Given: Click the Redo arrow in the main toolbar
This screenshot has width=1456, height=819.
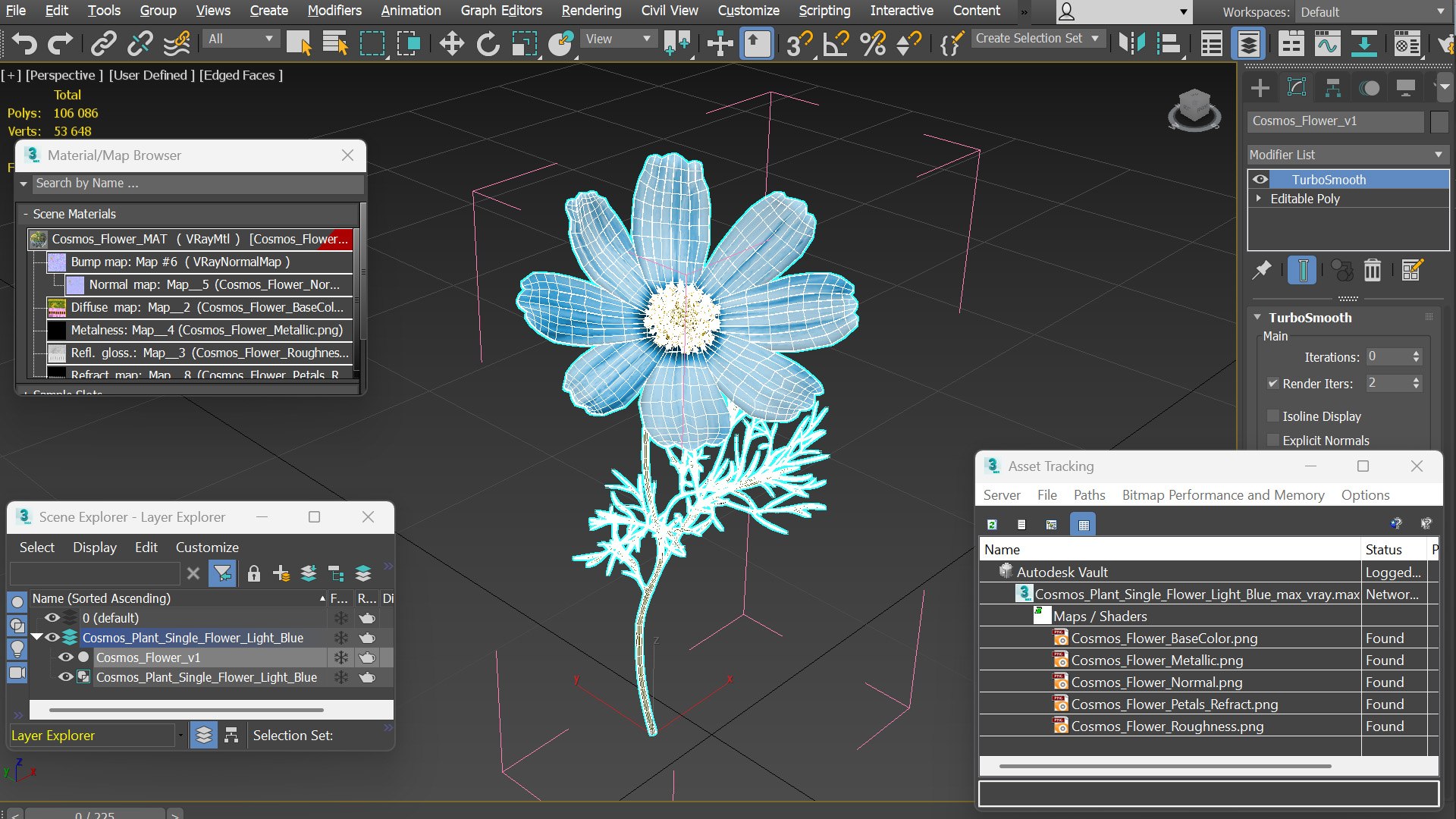Looking at the screenshot, I should [60, 43].
